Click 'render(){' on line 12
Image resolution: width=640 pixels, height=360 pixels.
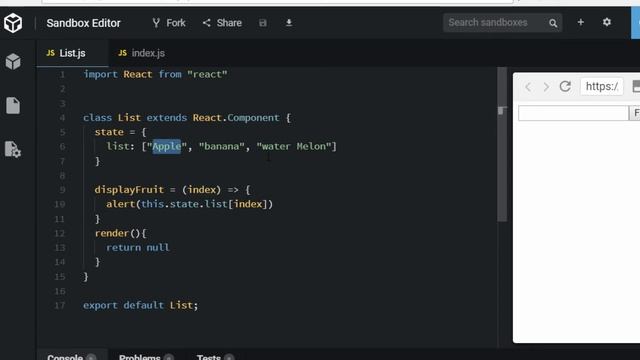coord(120,233)
